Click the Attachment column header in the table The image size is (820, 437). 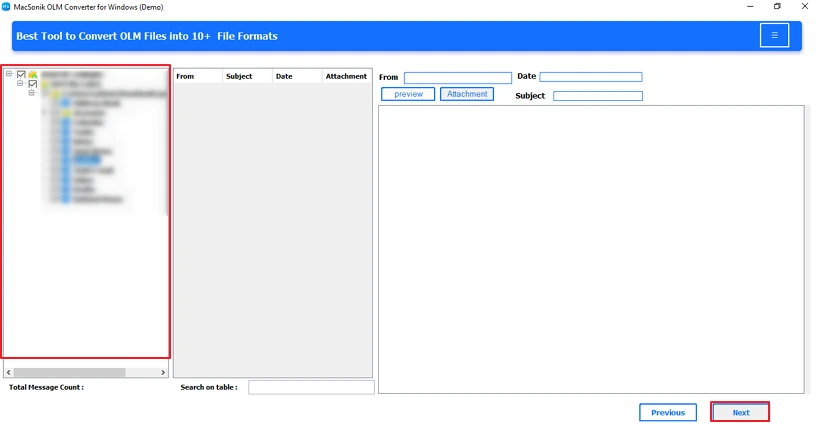(x=346, y=76)
